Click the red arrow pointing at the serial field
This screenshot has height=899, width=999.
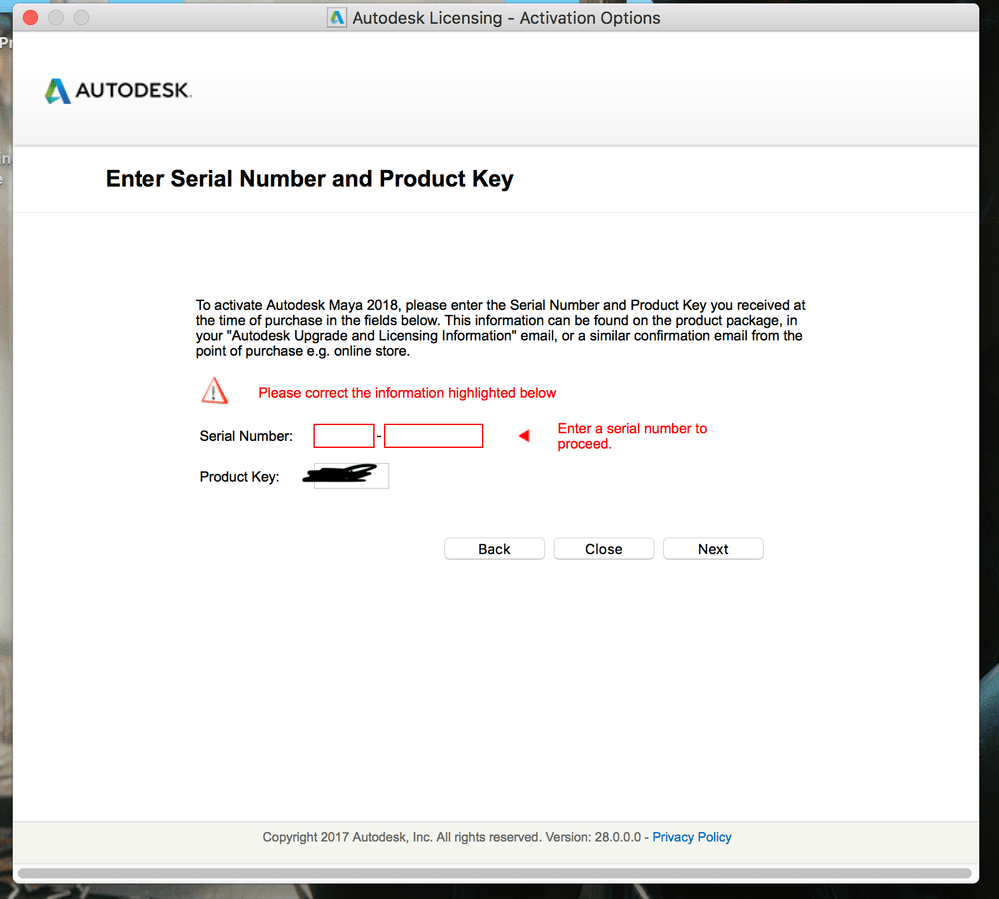pyautogui.click(x=524, y=436)
